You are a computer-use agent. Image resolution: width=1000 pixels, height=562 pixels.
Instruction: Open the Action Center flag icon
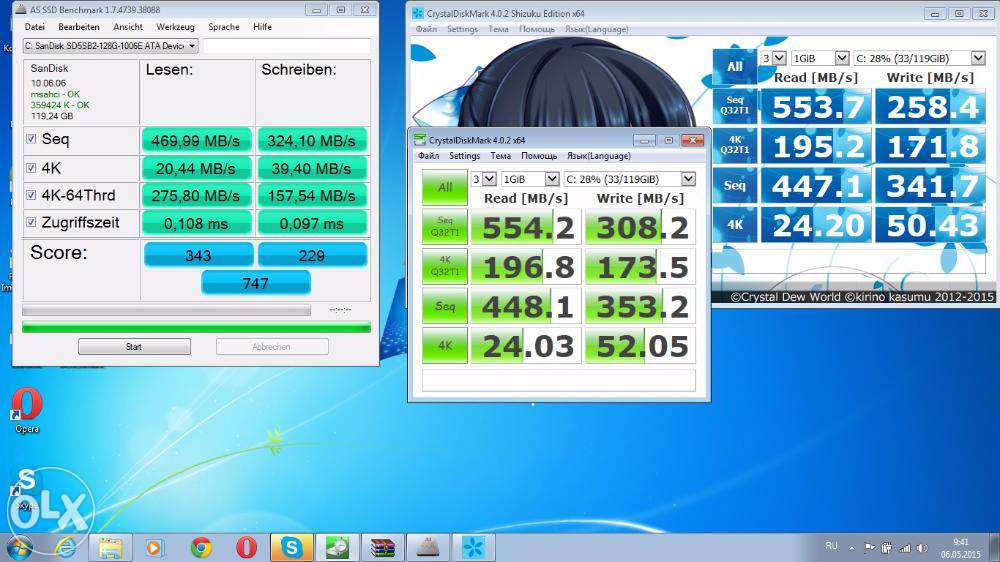[x=869, y=547]
